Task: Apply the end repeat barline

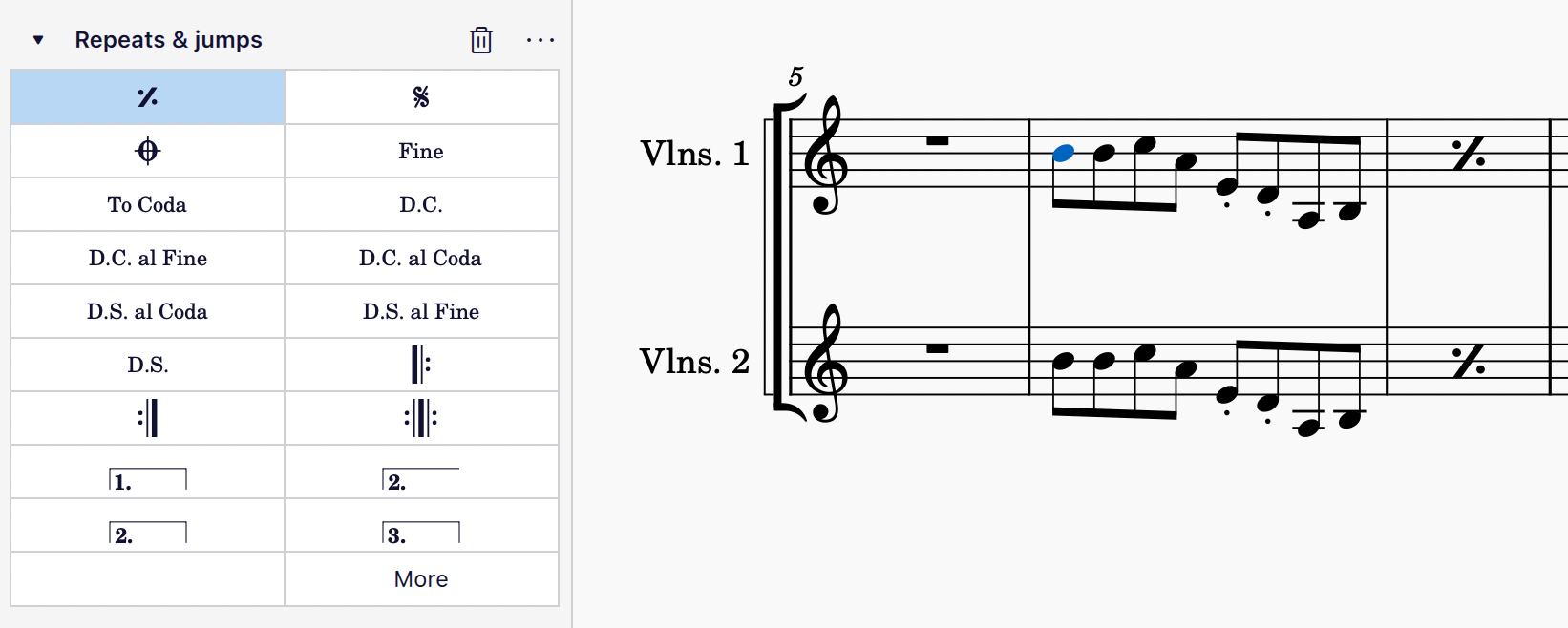Action: pyautogui.click(x=147, y=418)
